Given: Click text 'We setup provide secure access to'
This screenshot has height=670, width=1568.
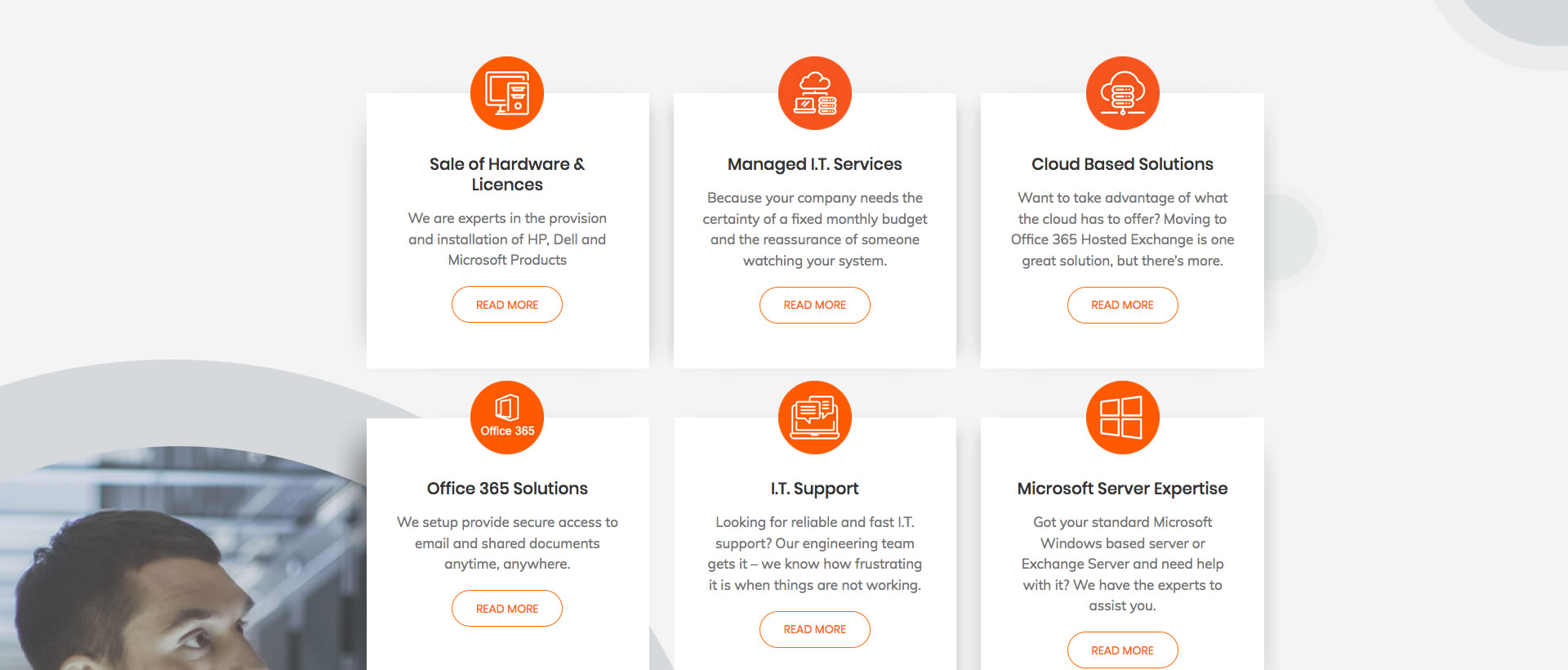Looking at the screenshot, I should pyautogui.click(x=507, y=522).
